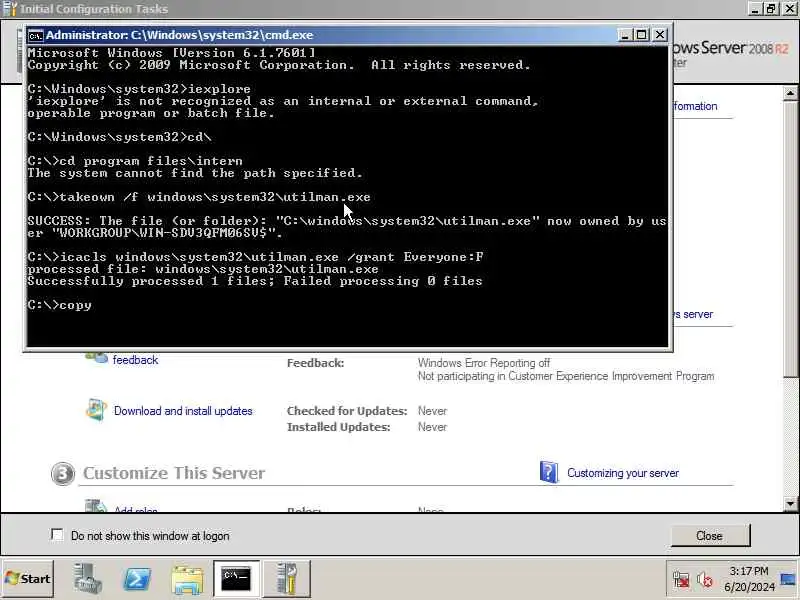Click scrollbar down arrow in Initial Configuration Tasks
This screenshot has height=600, width=800.
(x=790, y=503)
